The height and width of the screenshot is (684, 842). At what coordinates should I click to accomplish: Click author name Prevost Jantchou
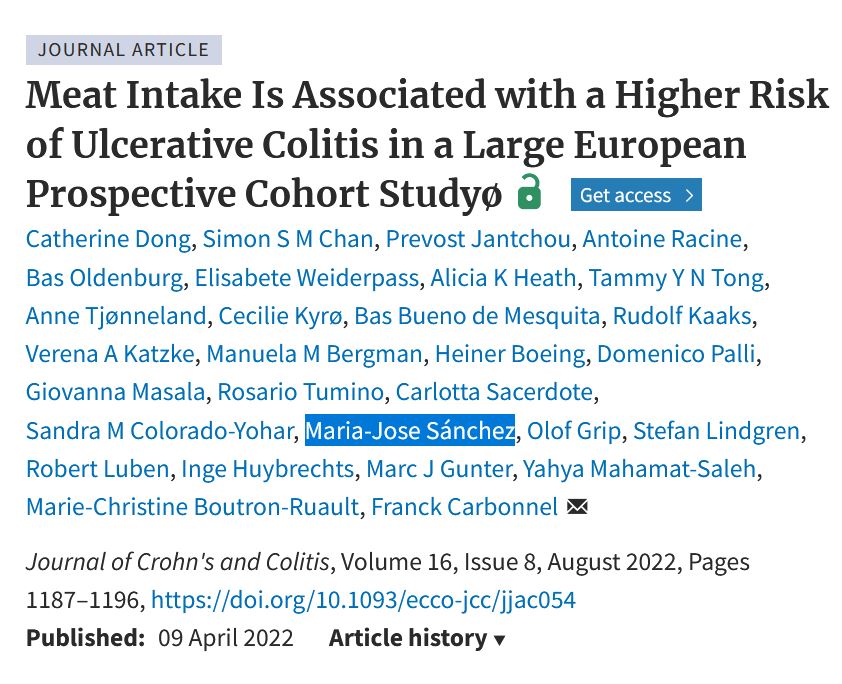478,239
